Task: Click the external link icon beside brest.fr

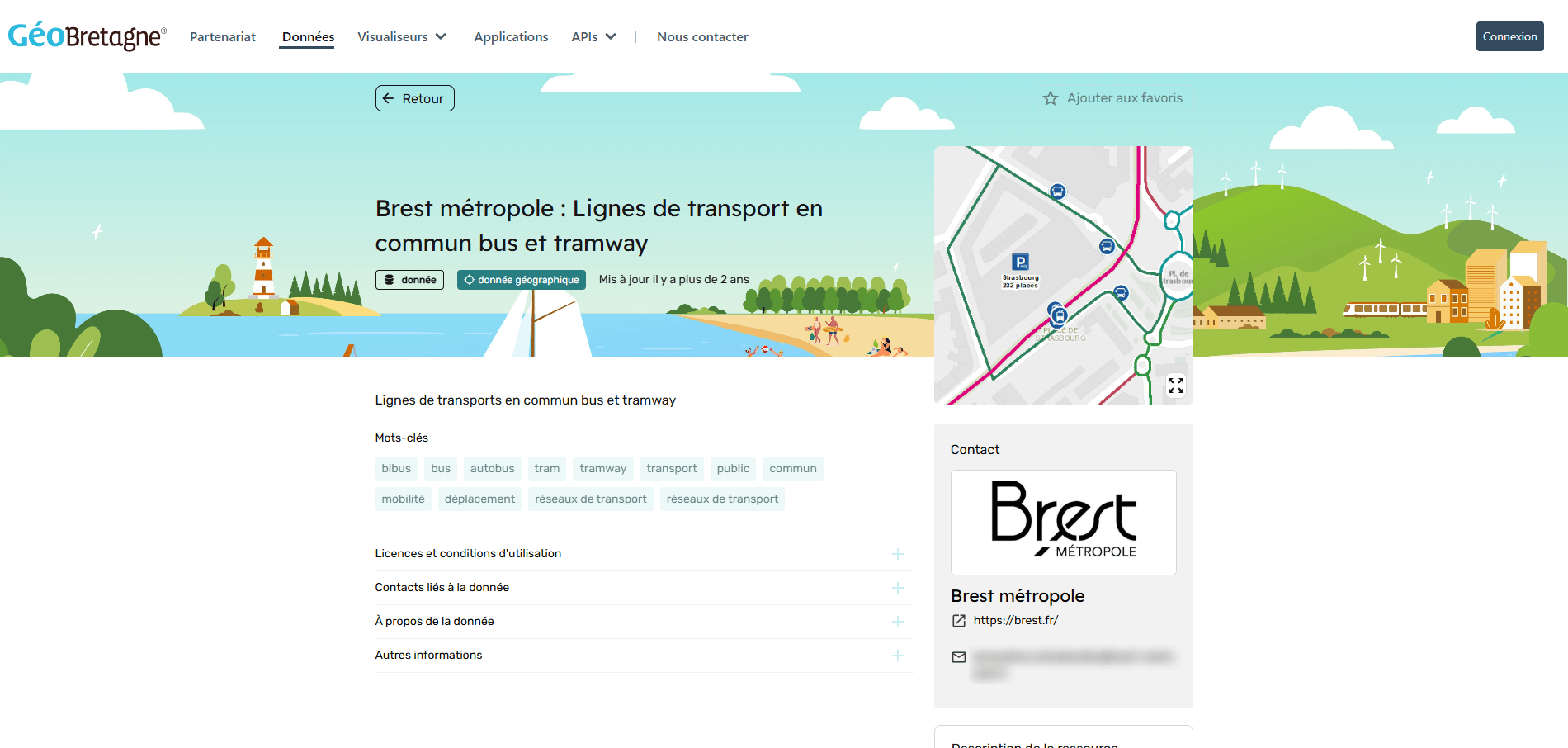Action: click(959, 621)
